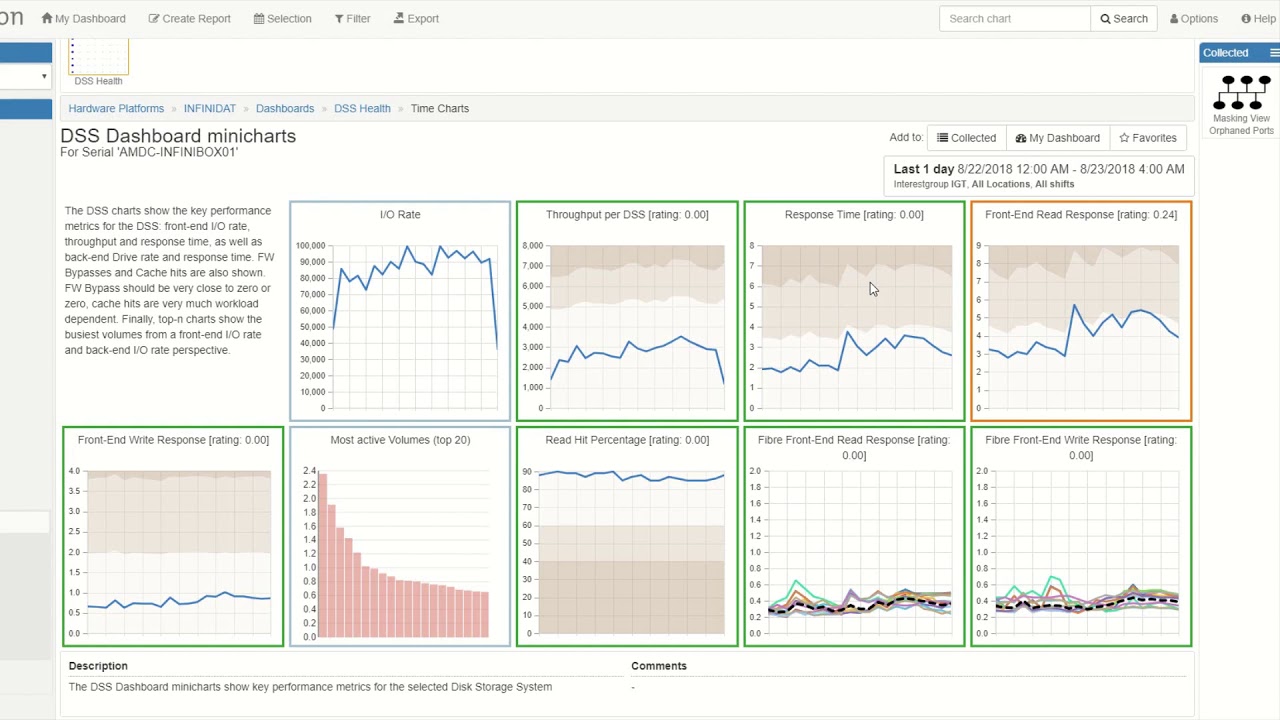Open the Last 1 day time range selector
The width and height of the screenshot is (1280, 720).
pos(1039,176)
